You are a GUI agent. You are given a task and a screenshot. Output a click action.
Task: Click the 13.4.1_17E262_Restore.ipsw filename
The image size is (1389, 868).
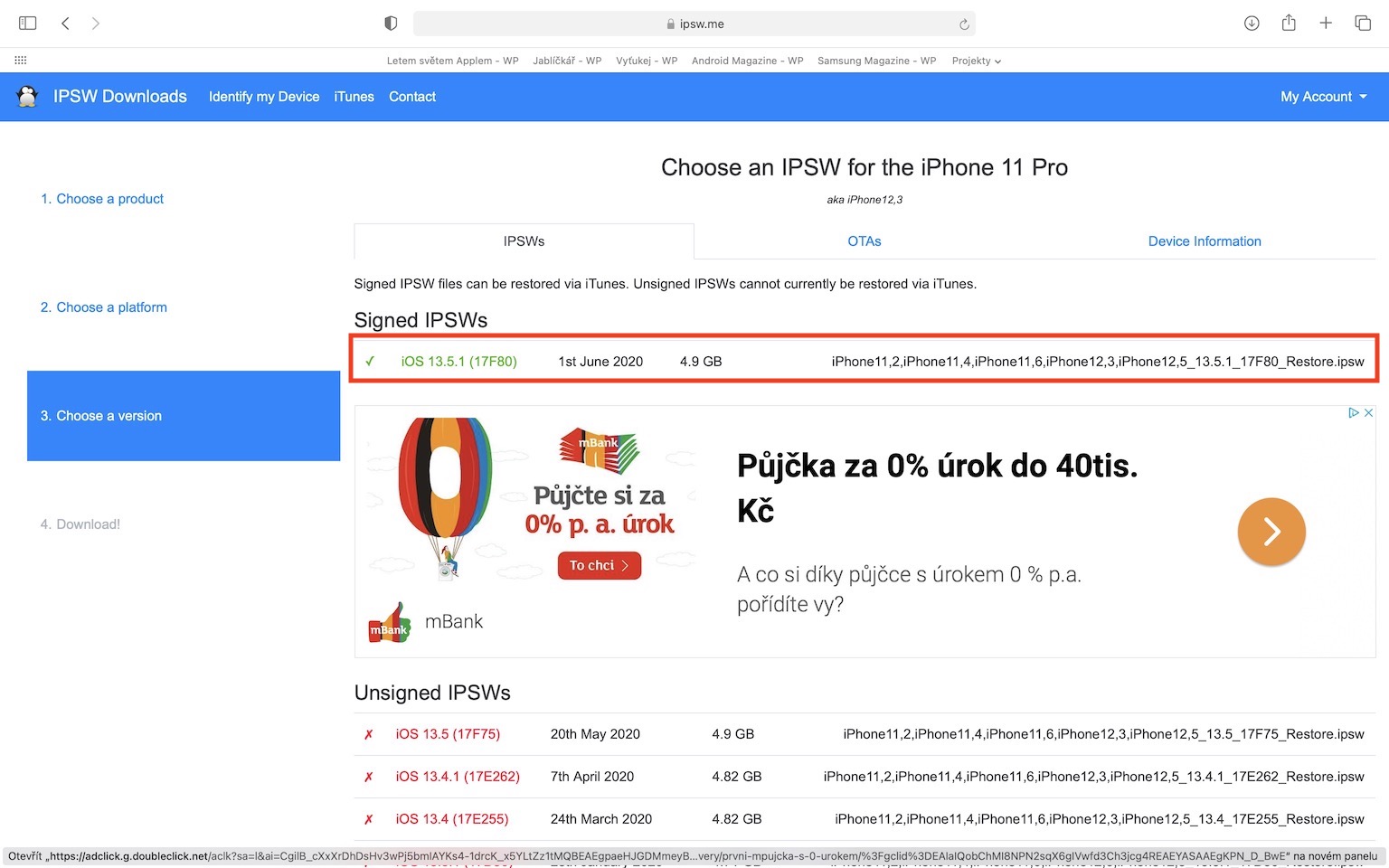pos(1094,777)
